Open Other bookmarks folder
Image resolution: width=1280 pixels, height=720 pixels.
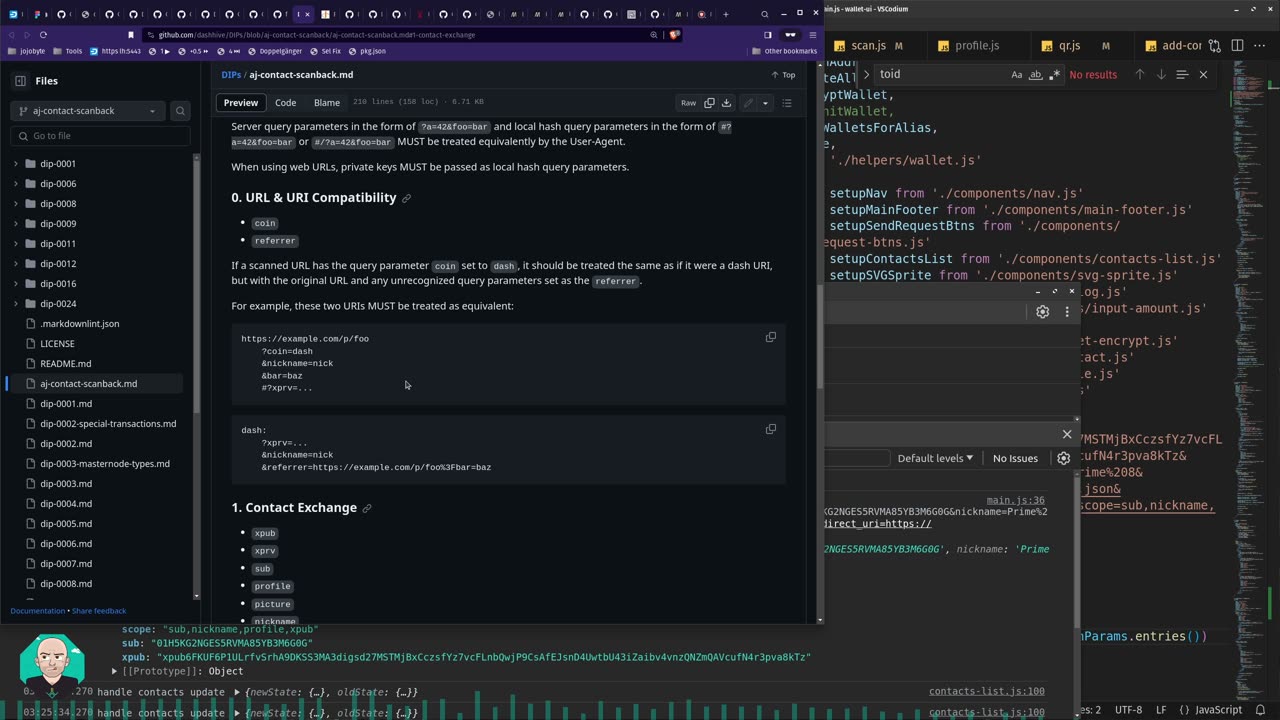coord(784,51)
